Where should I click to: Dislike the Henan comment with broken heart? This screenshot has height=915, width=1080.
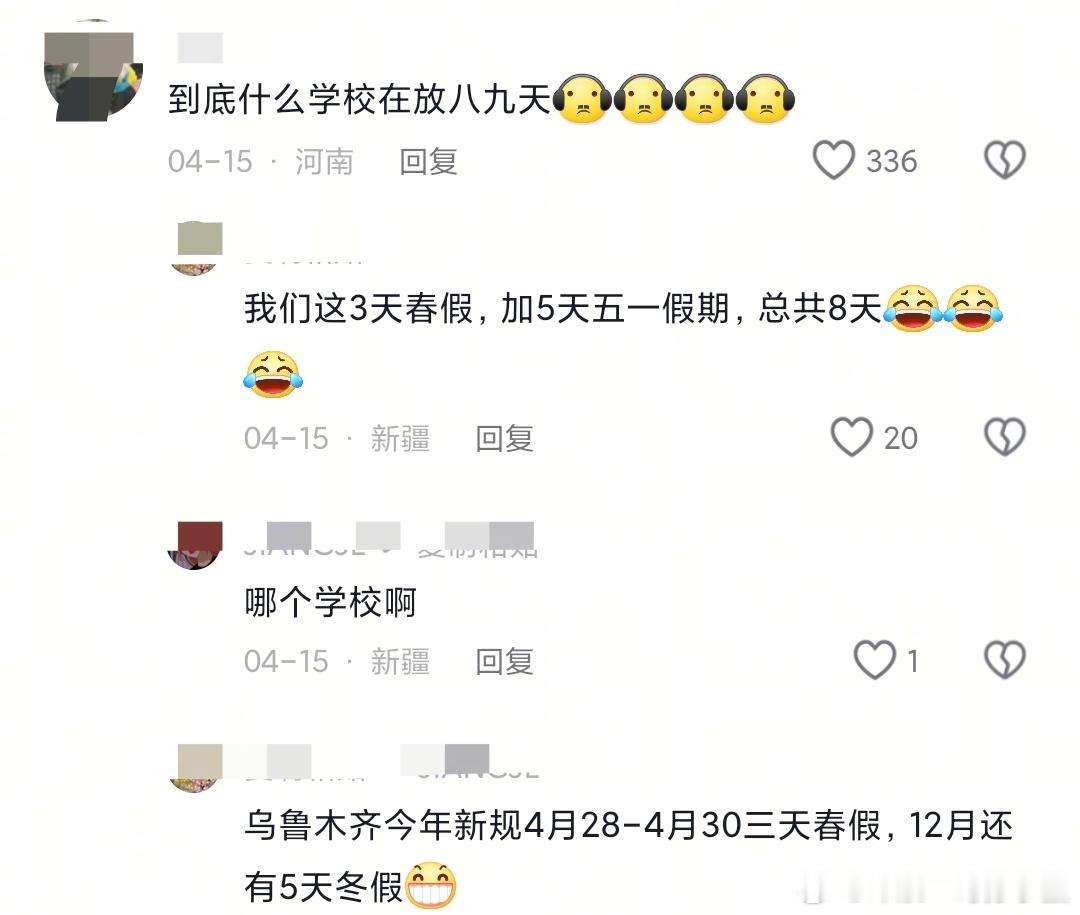click(1005, 161)
